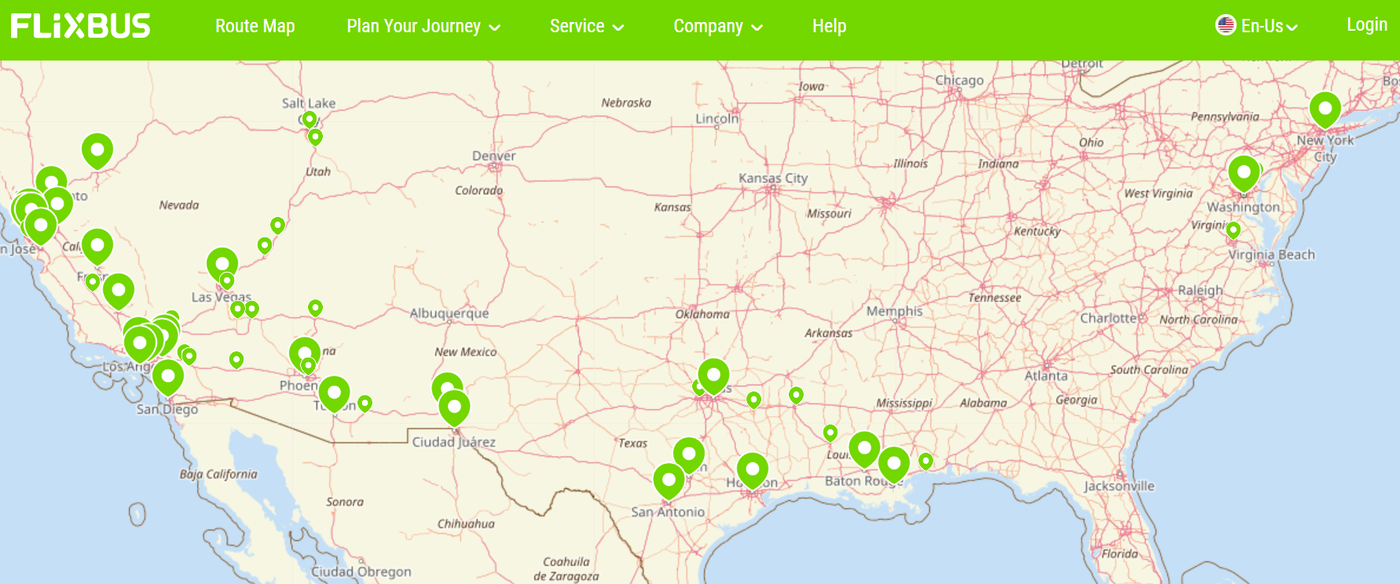Select the Dallas map pin
Viewport: 1400px width, 584px height.
(712, 376)
